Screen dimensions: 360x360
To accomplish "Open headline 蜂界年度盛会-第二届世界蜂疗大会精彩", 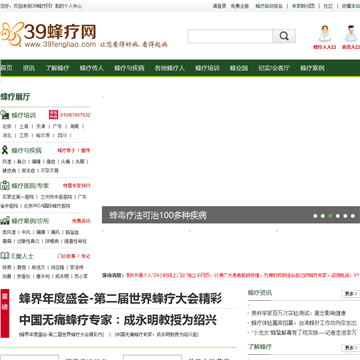I will 120,299.
